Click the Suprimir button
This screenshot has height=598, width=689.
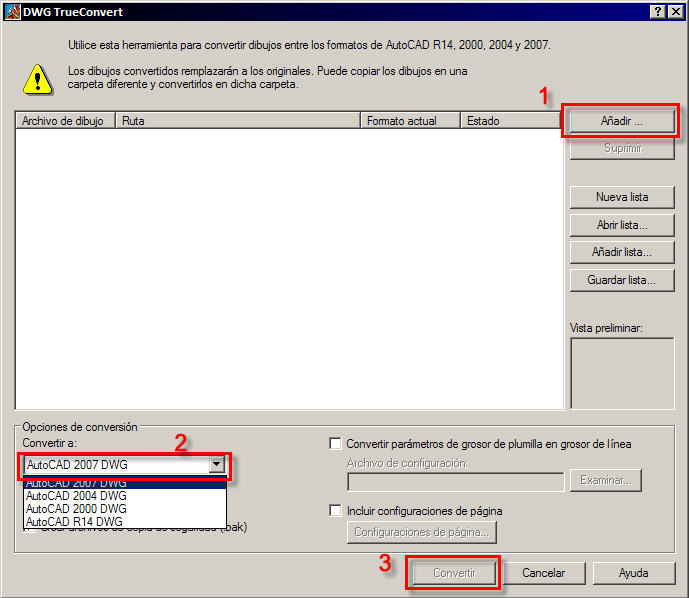(622, 149)
